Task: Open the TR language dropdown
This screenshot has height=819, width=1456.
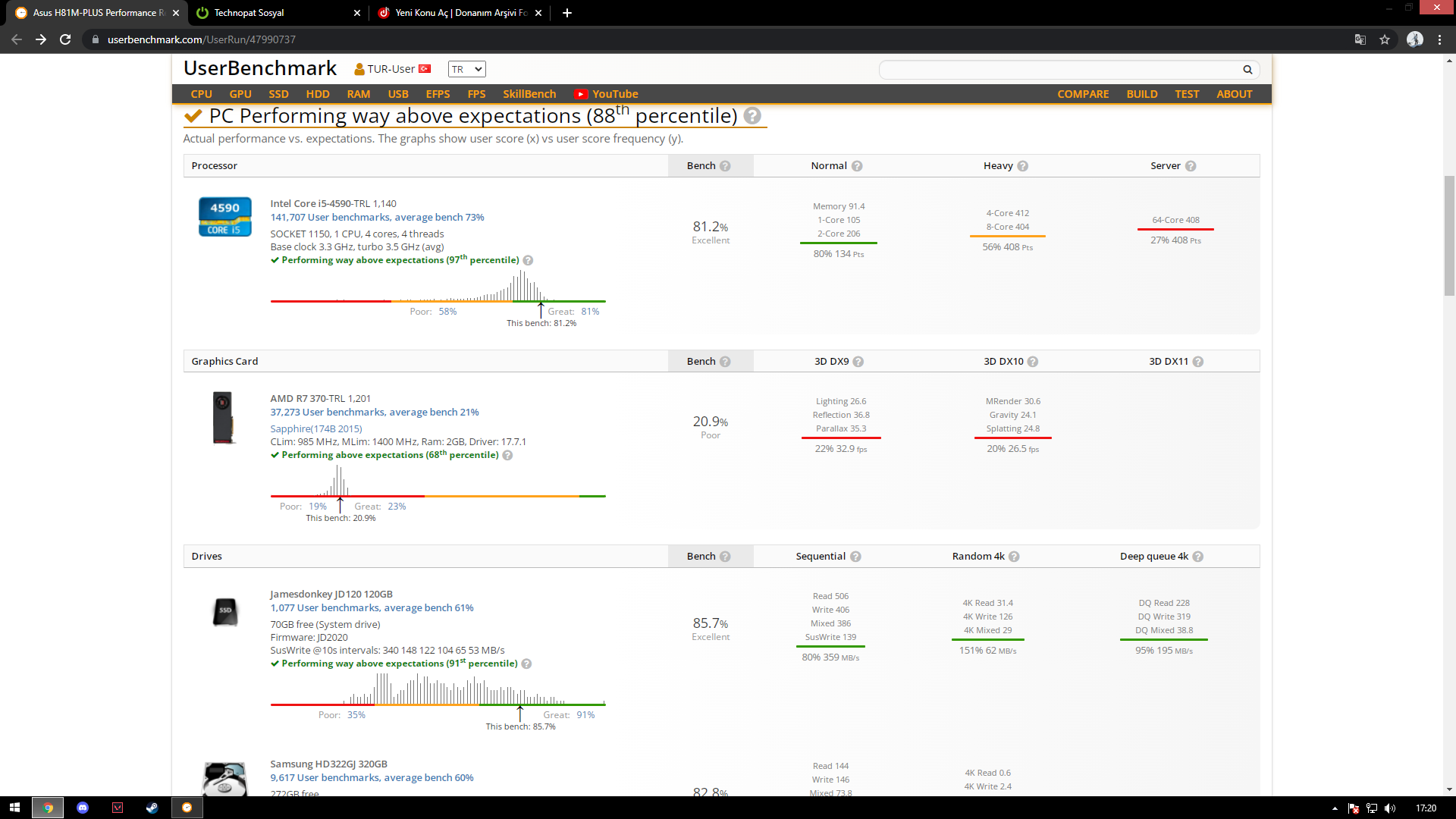Action: pos(466,69)
